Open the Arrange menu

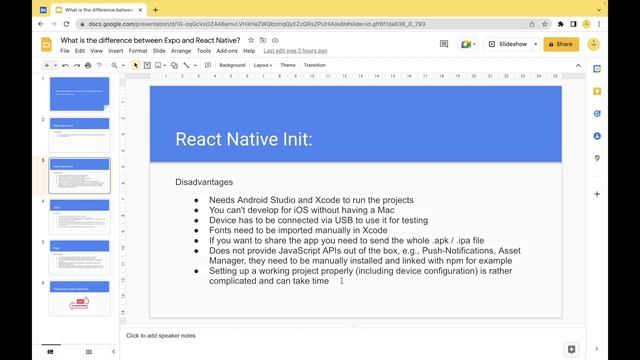point(181,51)
